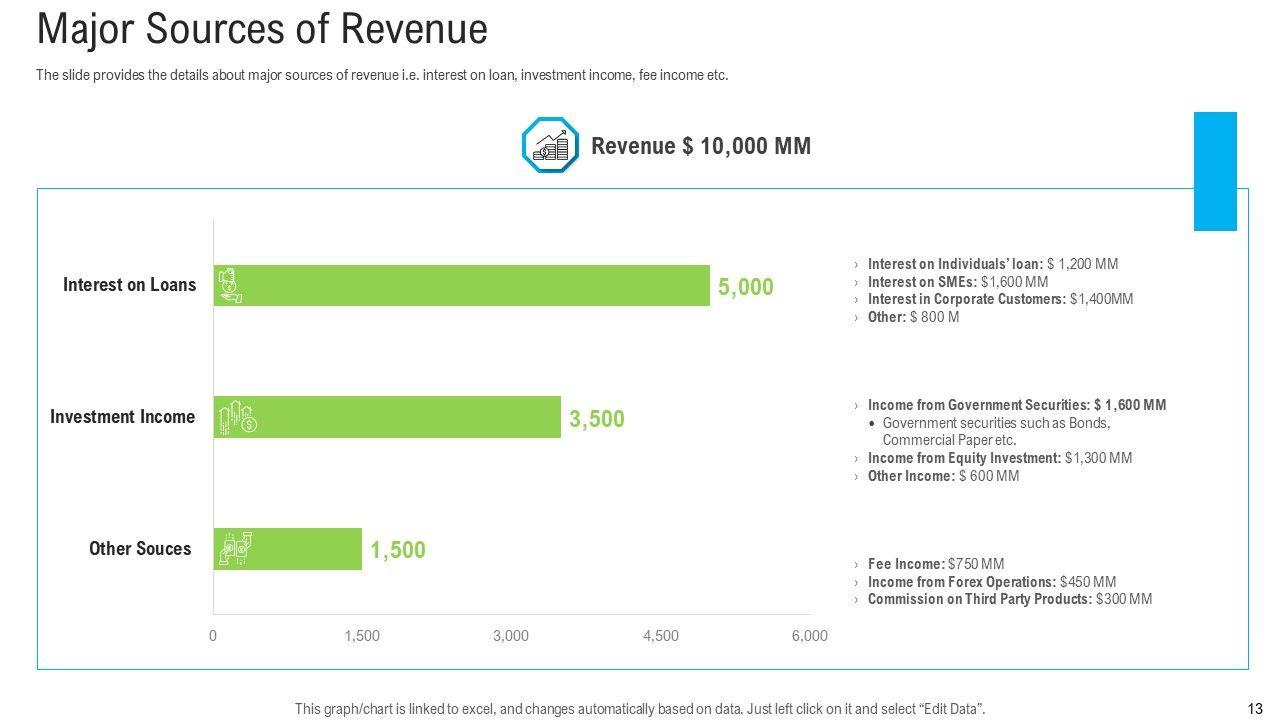Click the slide number 13

pos(1255,709)
